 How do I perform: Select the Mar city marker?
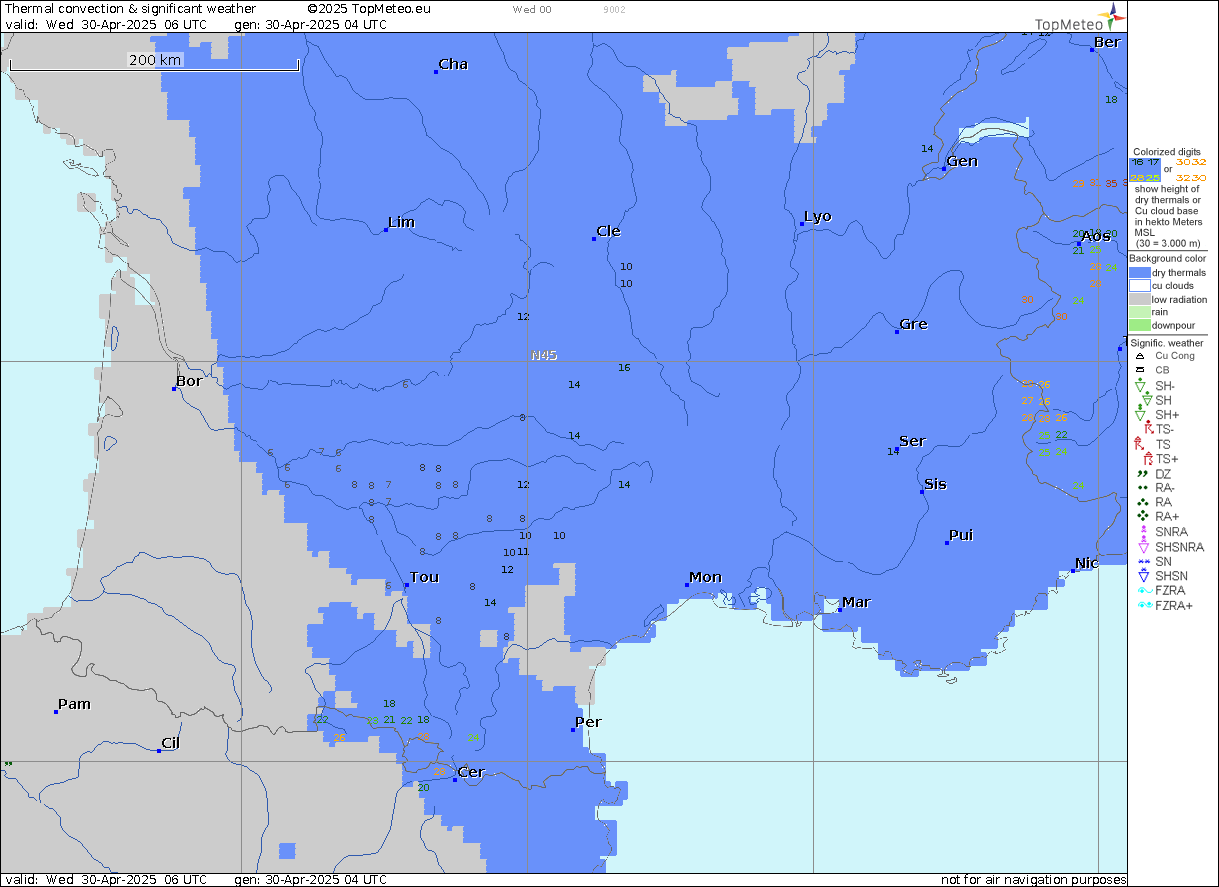click(x=840, y=609)
